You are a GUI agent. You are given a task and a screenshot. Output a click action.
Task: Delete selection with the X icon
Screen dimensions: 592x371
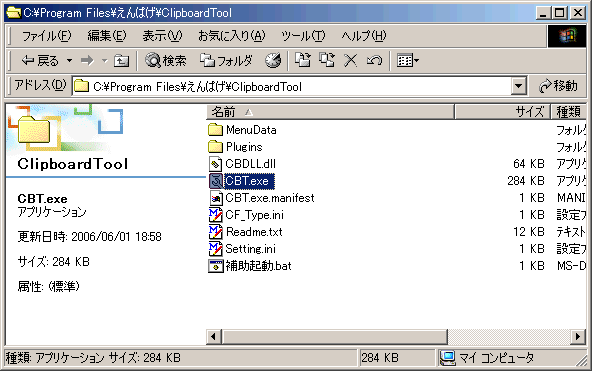point(351,60)
